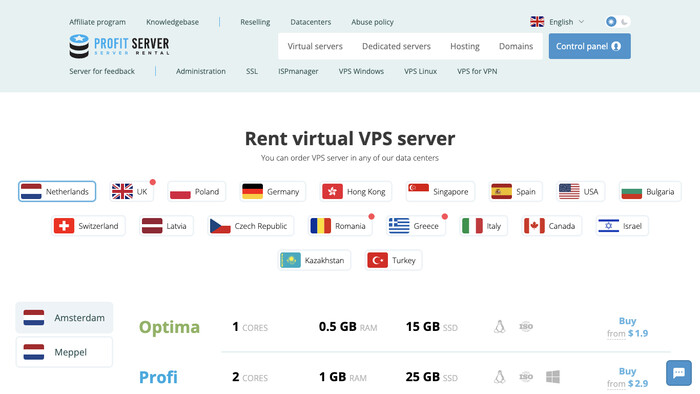
Task: Click the Windows icon in Profi row
Action: click(x=553, y=377)
